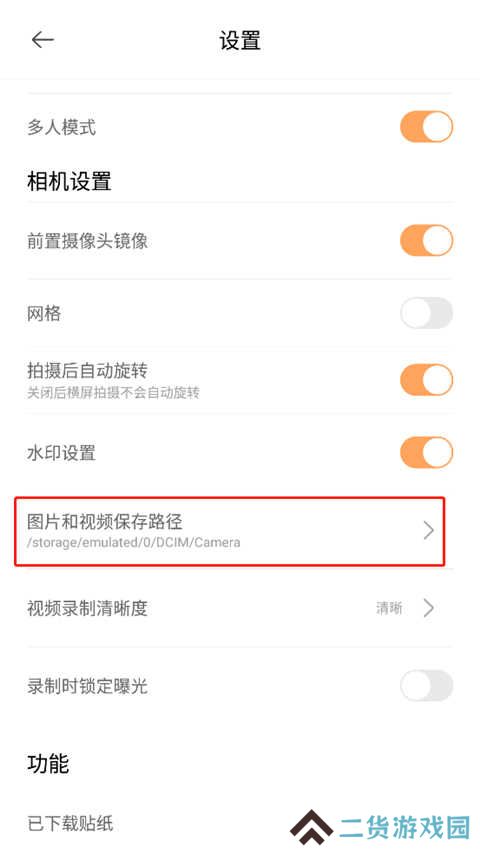480x853 pixels.
Task: Open chevron next to 视频录制清晰度
Action: click(x=429, y=608)
